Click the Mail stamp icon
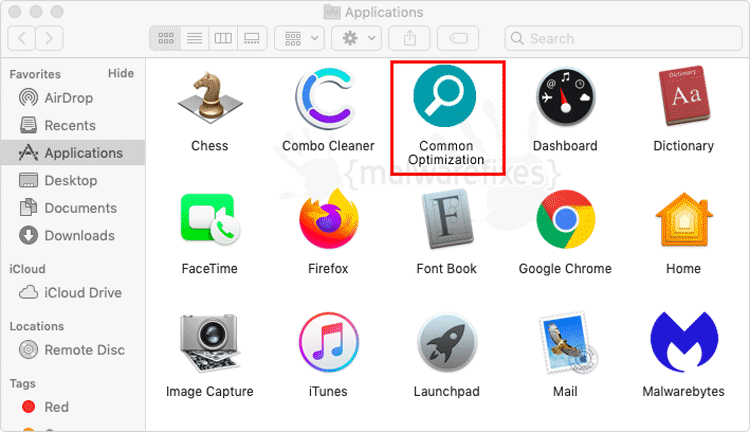 [567, 343]
